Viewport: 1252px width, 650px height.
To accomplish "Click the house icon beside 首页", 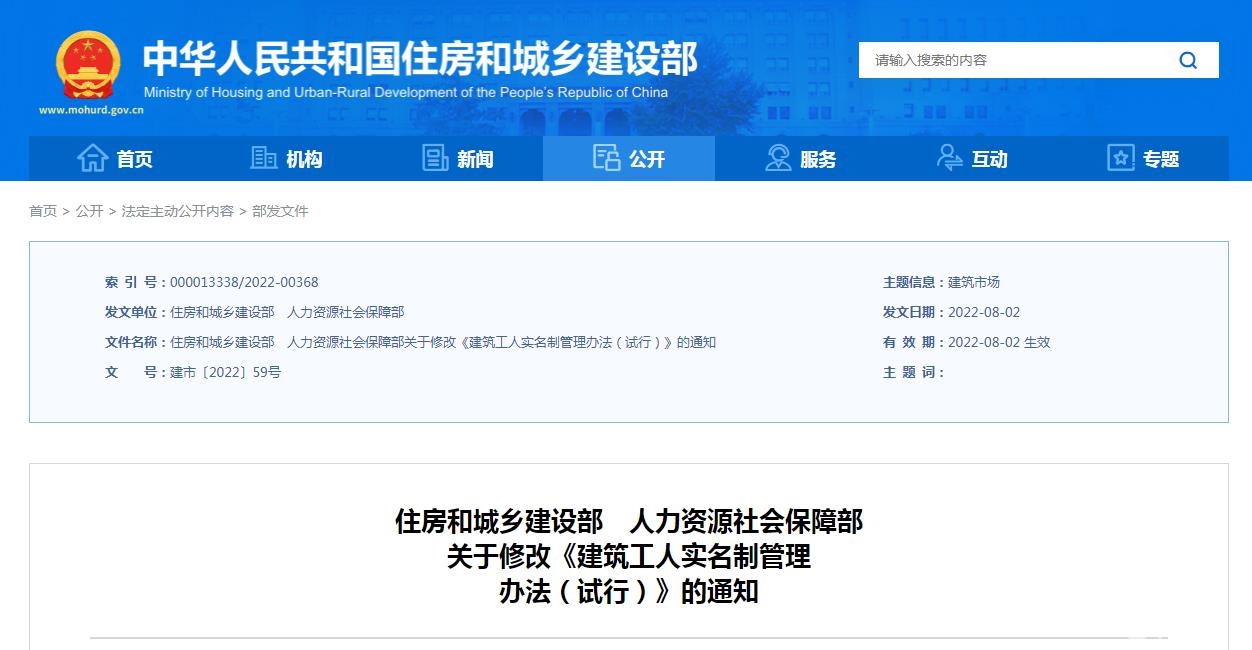I will coord(93,158).
